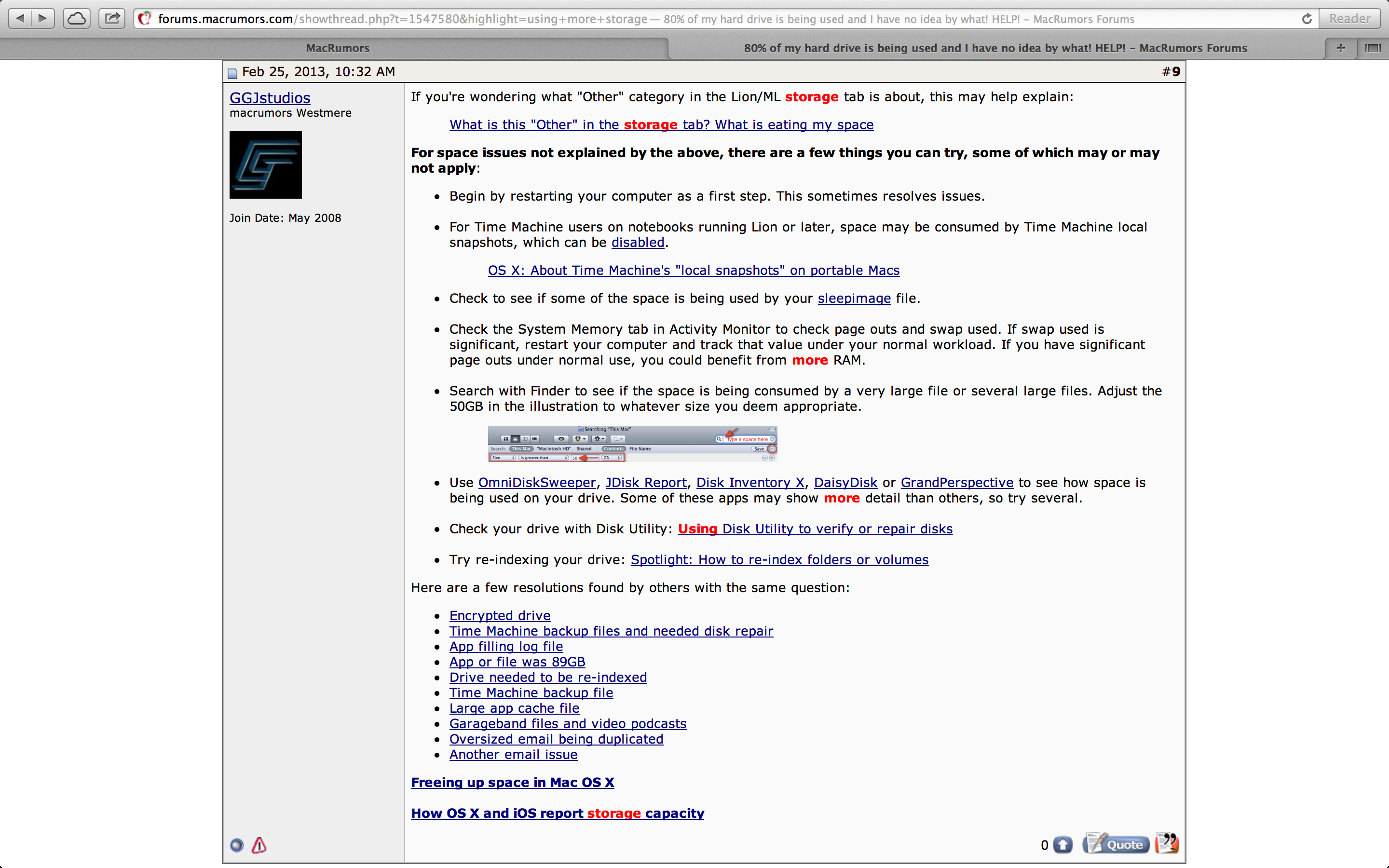Image resolution: width=1389 pixels, height=868 pixels.
Task: Follow the sleepimage link
Action: point(854,298)
